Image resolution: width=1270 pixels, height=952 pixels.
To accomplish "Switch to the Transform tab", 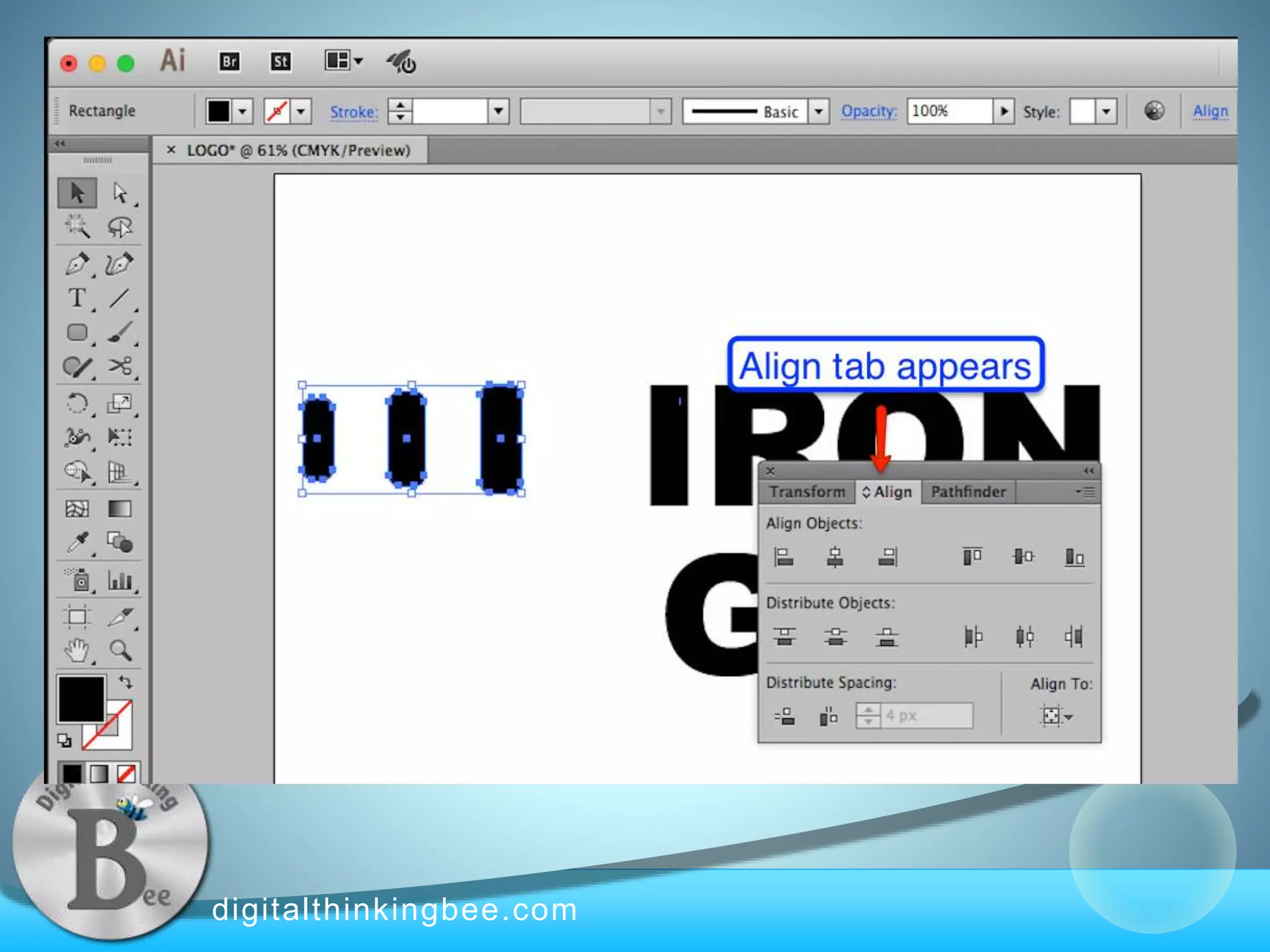I will [x=807, y=492].
